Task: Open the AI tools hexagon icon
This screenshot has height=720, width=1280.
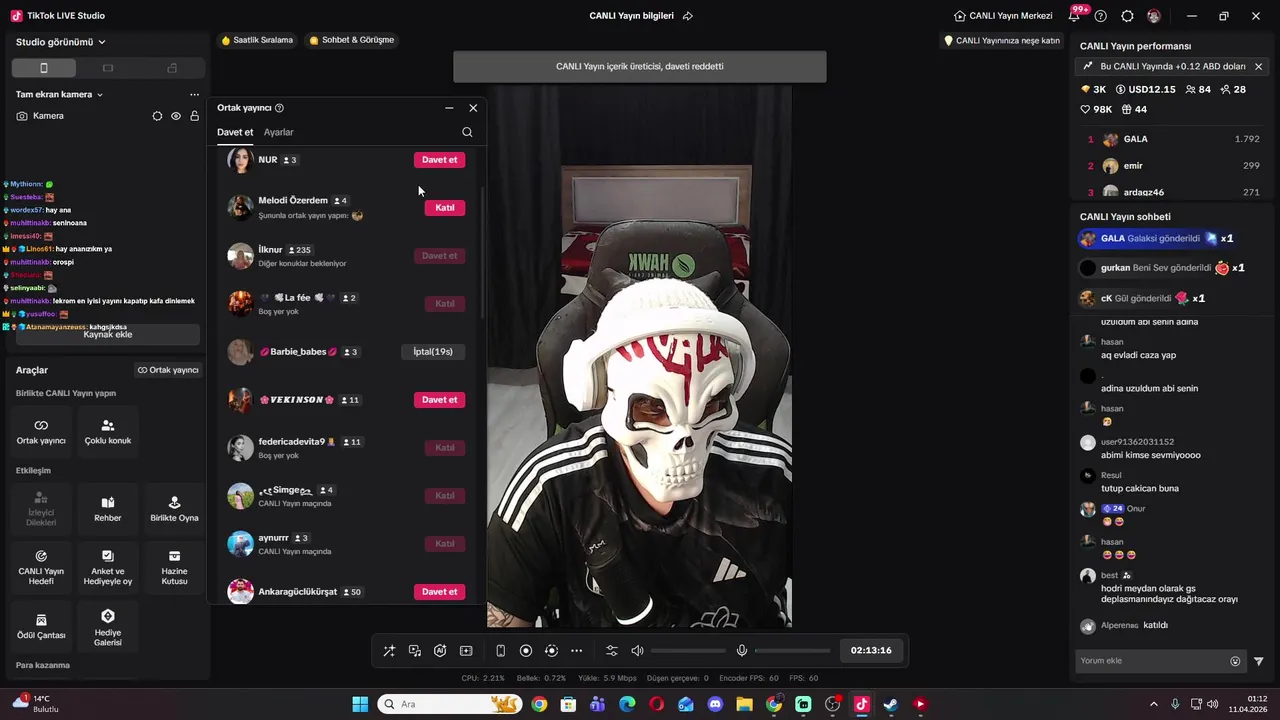Action: [440, 651]
